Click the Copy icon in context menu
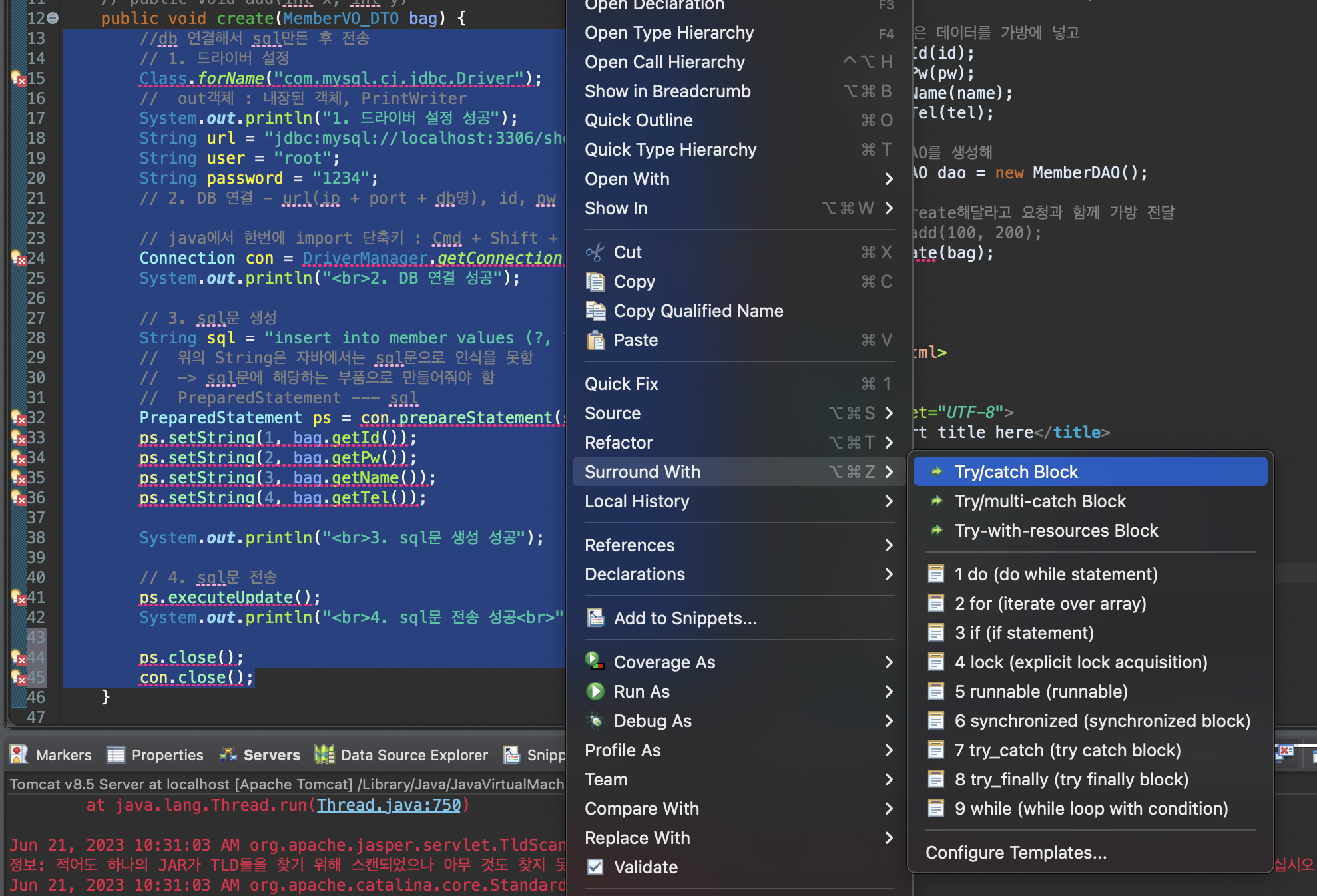Screen dimensions: 1317x896 595,282
